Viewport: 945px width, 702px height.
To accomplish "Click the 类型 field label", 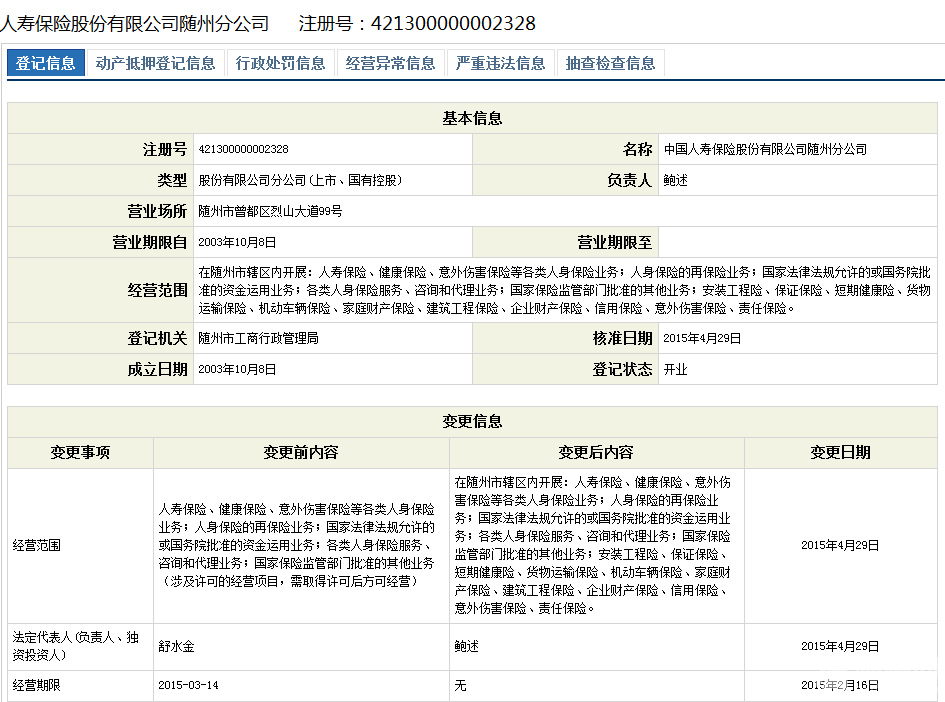I will tap(172, 180).
